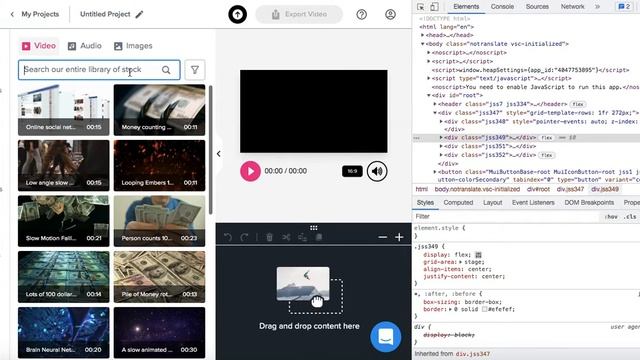Click the black upload arrow button
This screenshot has height=360, width=640.
(x=238, y=15)
